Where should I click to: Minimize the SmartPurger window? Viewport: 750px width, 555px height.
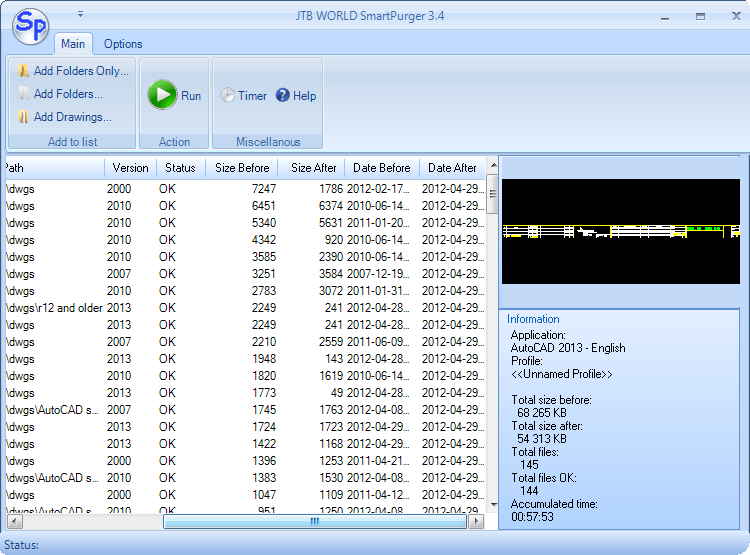coord(665,17)
